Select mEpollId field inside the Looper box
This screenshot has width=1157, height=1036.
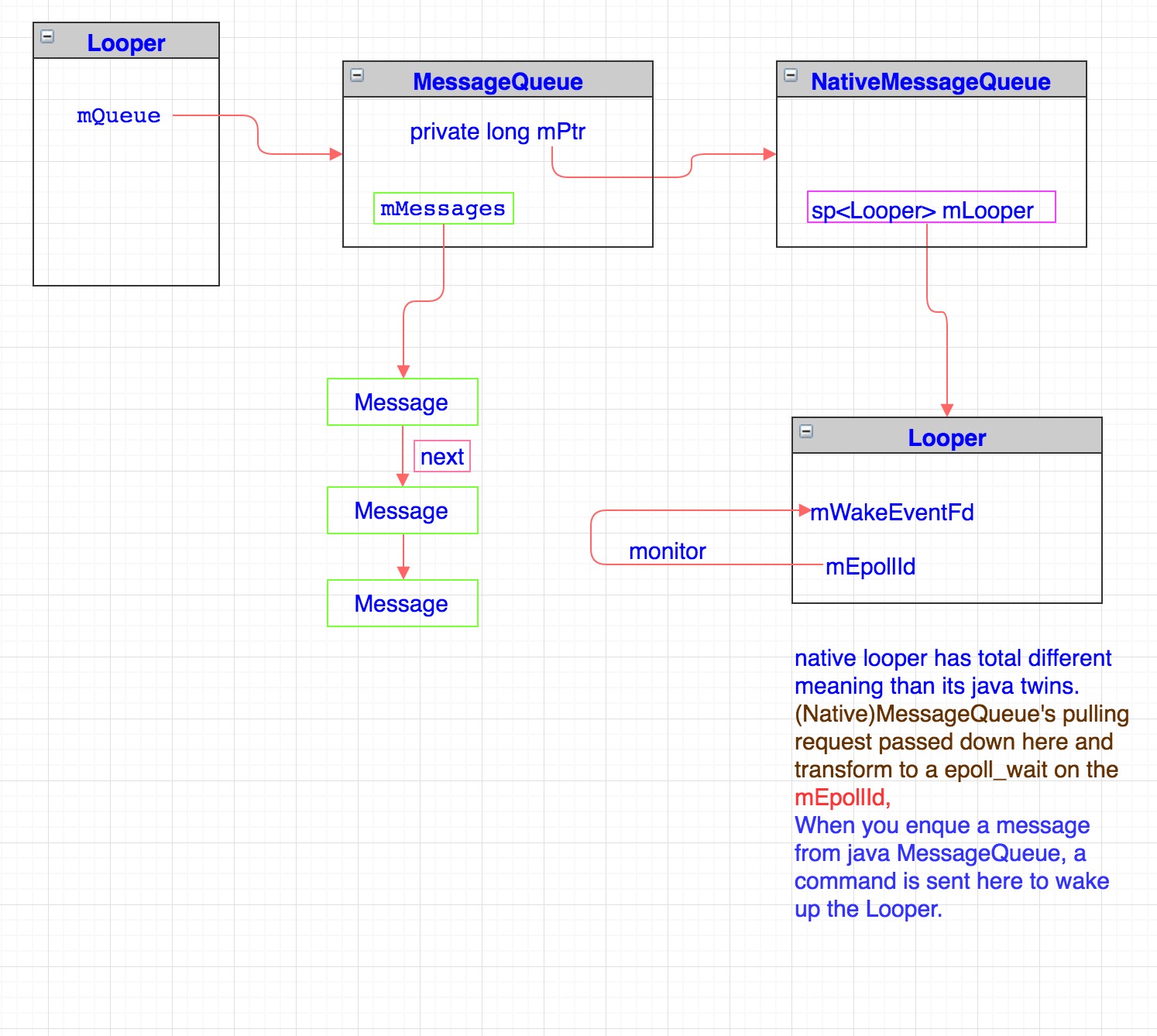tap(870, 567)
